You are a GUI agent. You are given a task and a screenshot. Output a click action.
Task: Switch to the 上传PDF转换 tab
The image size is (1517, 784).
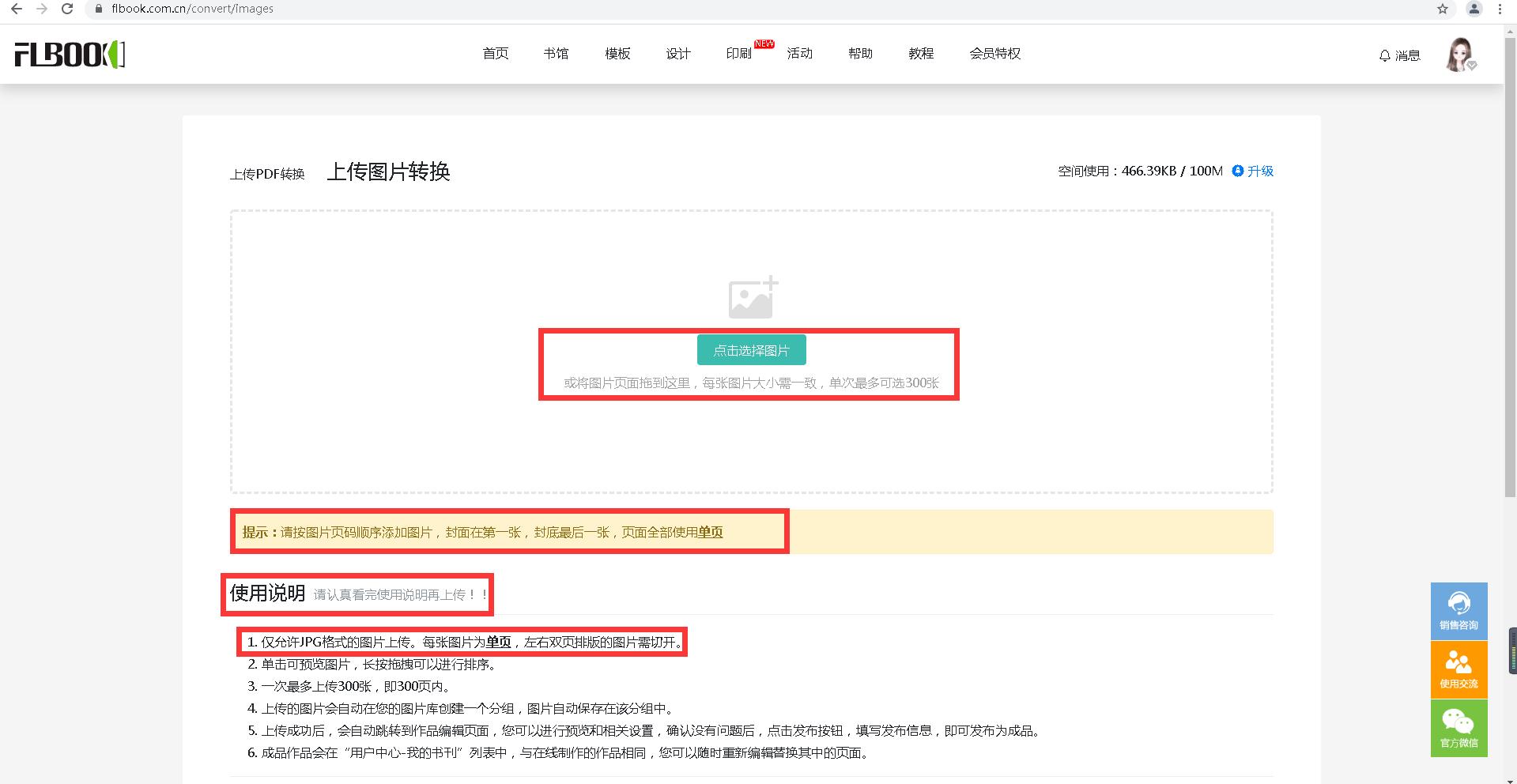268,174
